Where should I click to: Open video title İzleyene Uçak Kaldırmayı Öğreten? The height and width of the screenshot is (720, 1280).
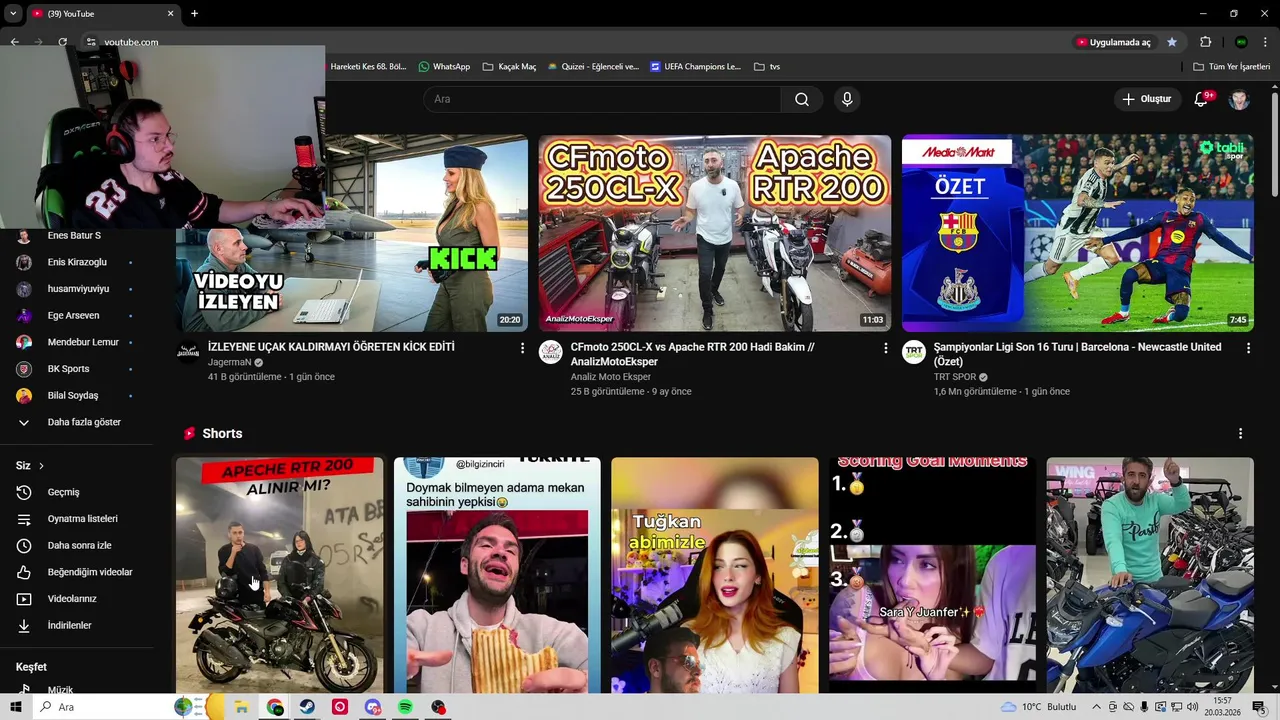coord(331,347)
